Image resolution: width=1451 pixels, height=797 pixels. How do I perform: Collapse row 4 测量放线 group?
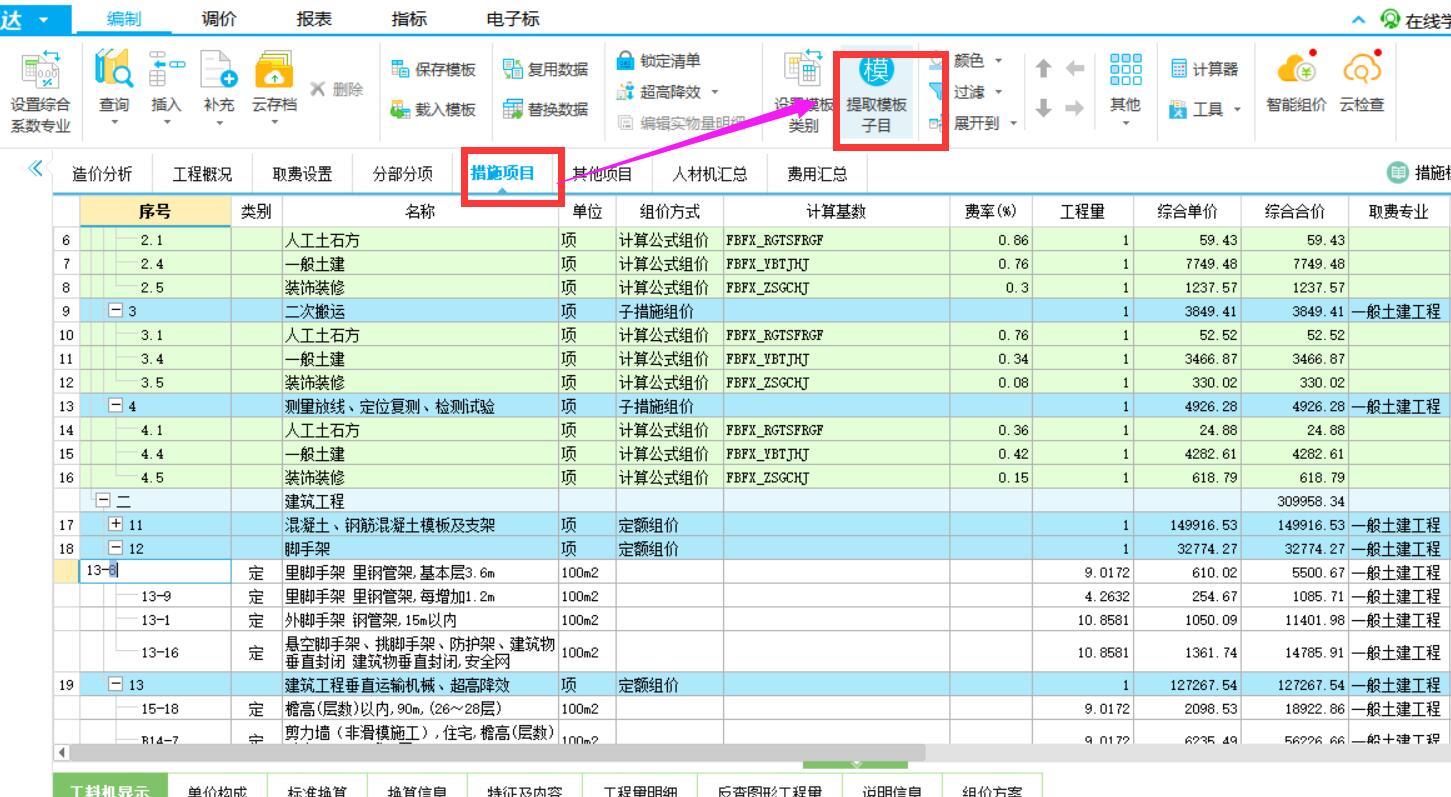[115, 407]
